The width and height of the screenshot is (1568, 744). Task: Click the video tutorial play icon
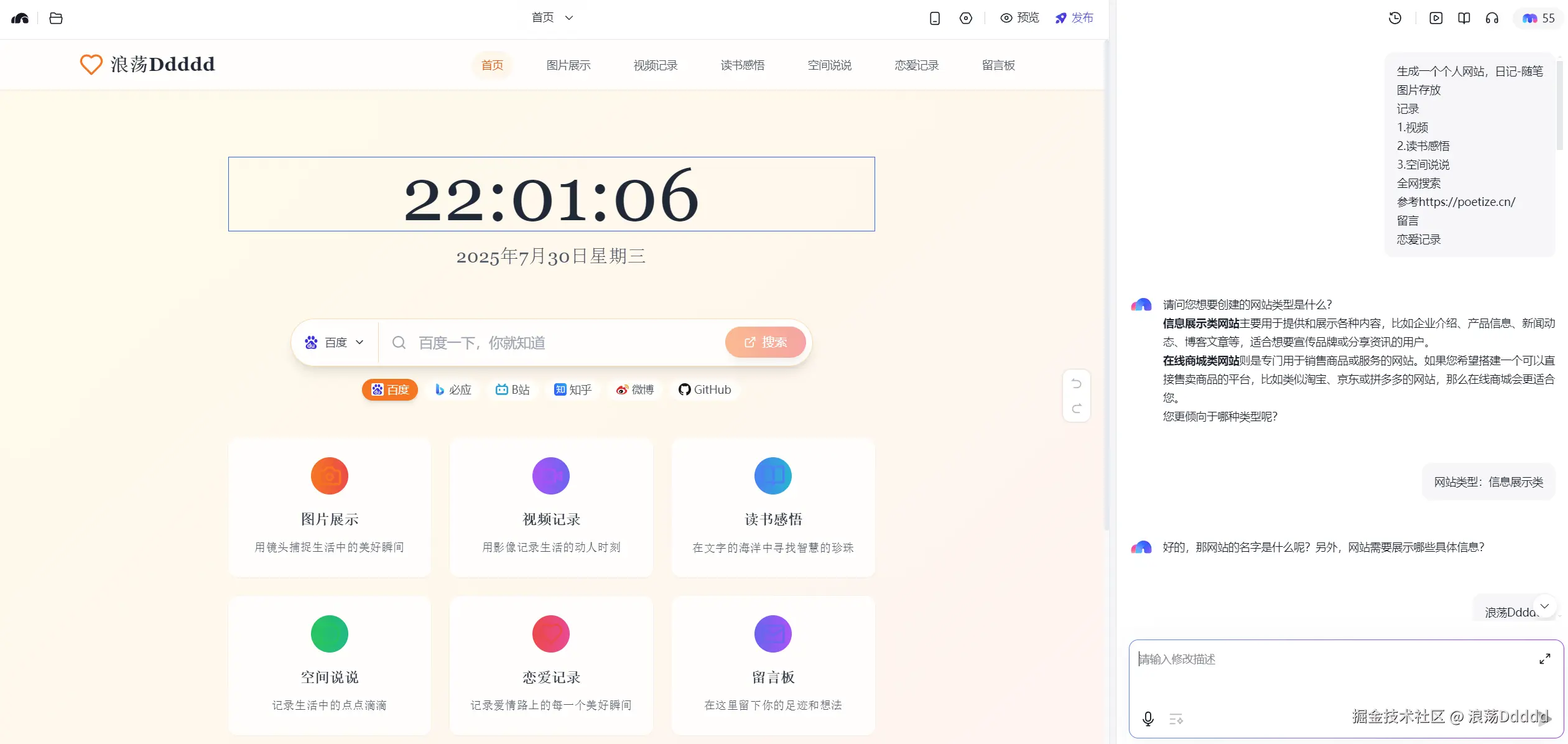(x=1436, y=18)
